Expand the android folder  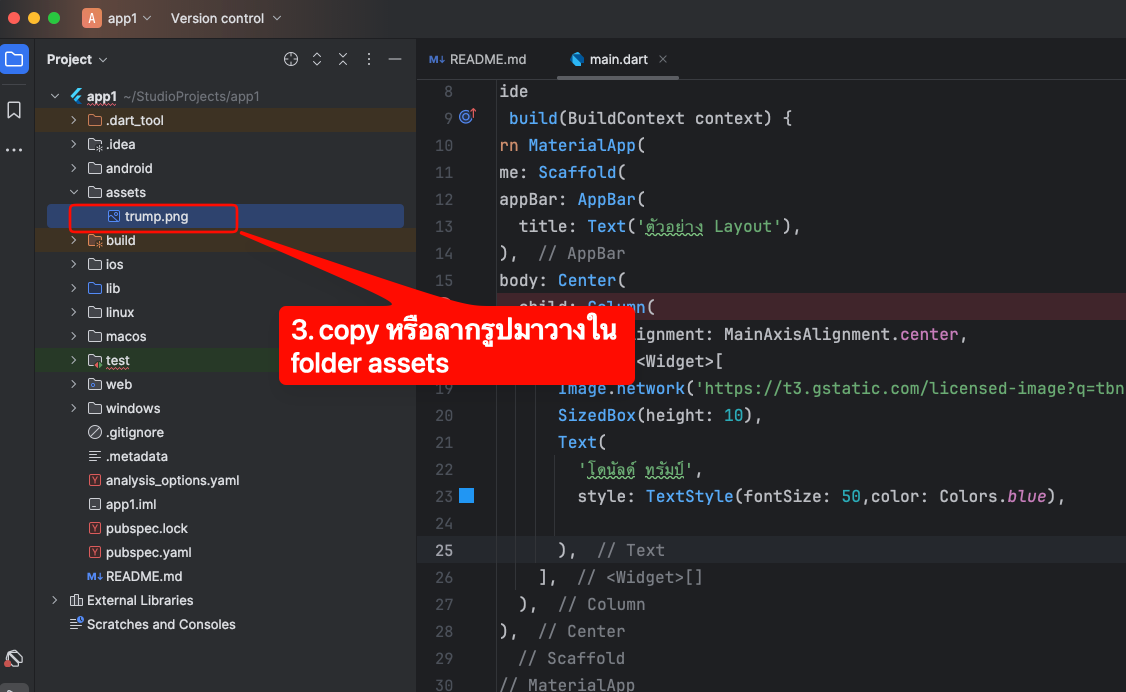(x=74, y=169)
